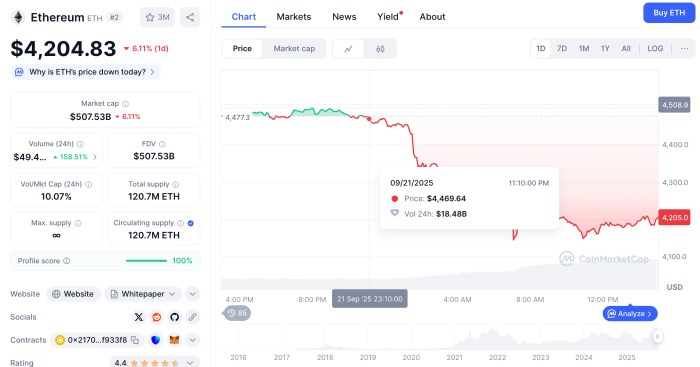Enable the LOG scale option

pyautogui.click(x=655, y=49)
